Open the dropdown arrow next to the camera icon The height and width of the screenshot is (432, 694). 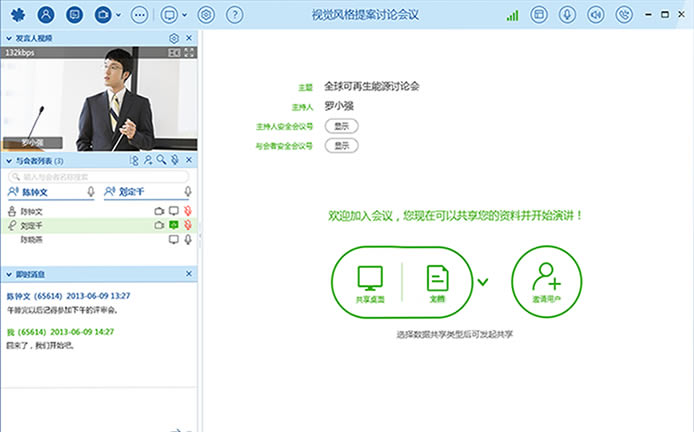119,16
